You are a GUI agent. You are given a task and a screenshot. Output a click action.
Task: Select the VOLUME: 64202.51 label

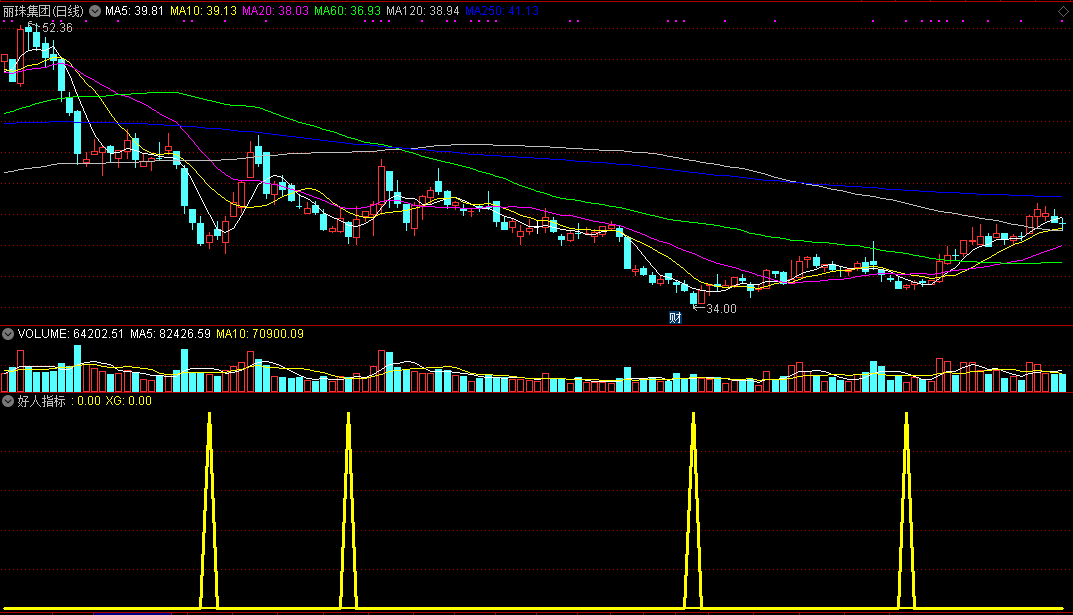pyautogui.click(x=70, y=334)
